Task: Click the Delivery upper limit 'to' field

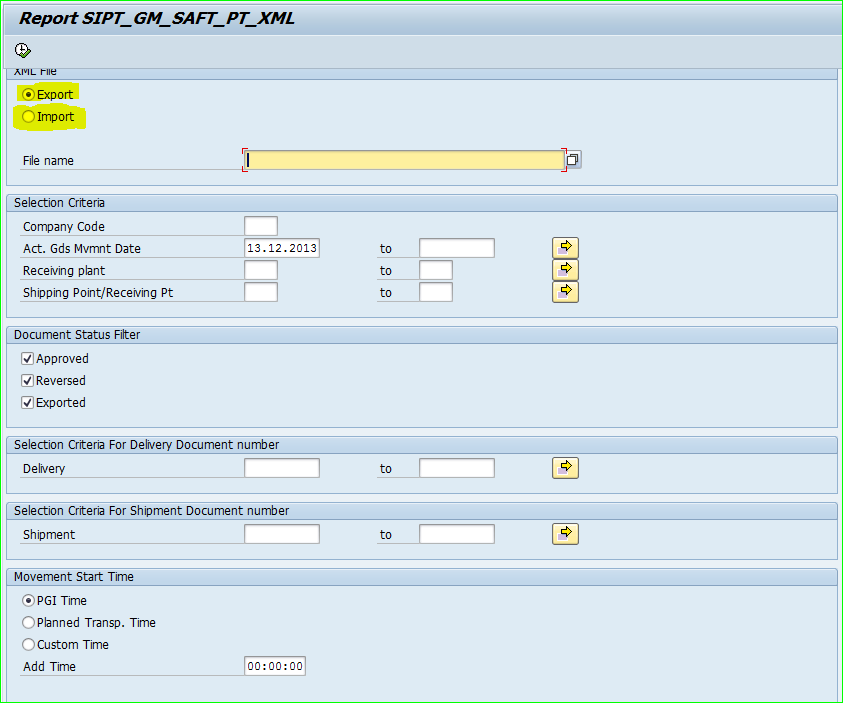Action: [x=456, y=468]
